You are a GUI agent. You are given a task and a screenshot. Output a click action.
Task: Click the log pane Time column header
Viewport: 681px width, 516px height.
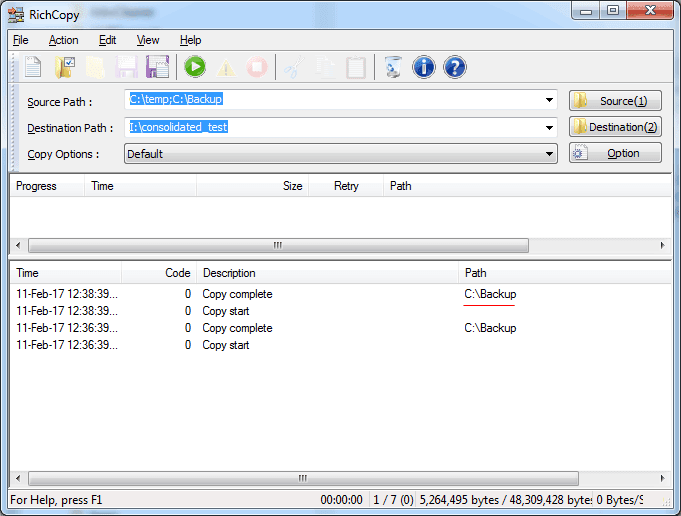point(66,273)
